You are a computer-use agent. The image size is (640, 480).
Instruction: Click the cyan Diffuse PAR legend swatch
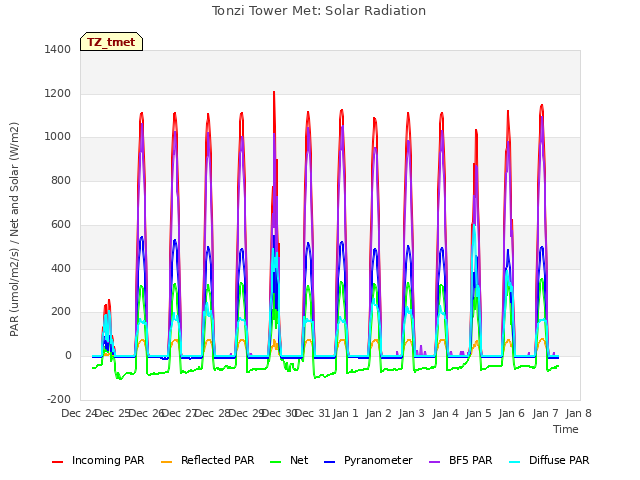(515, 462)
